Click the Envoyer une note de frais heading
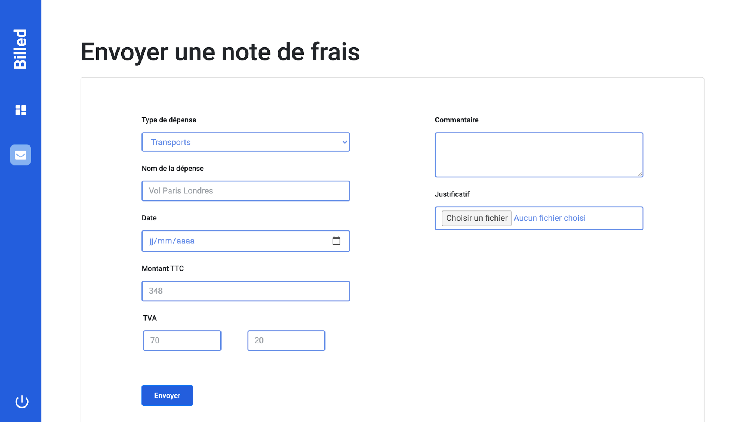This screenshot has height=422, width=742. click(220, 52)
